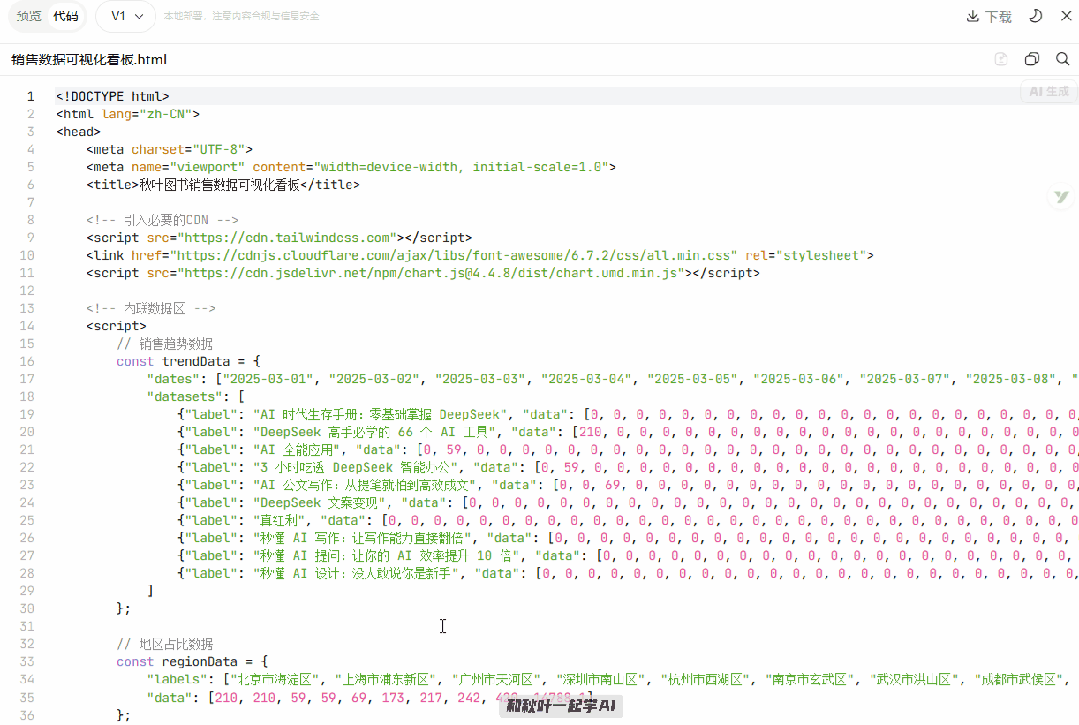
Task: Click line number 19 in gutter
Action: click(27, 414)
